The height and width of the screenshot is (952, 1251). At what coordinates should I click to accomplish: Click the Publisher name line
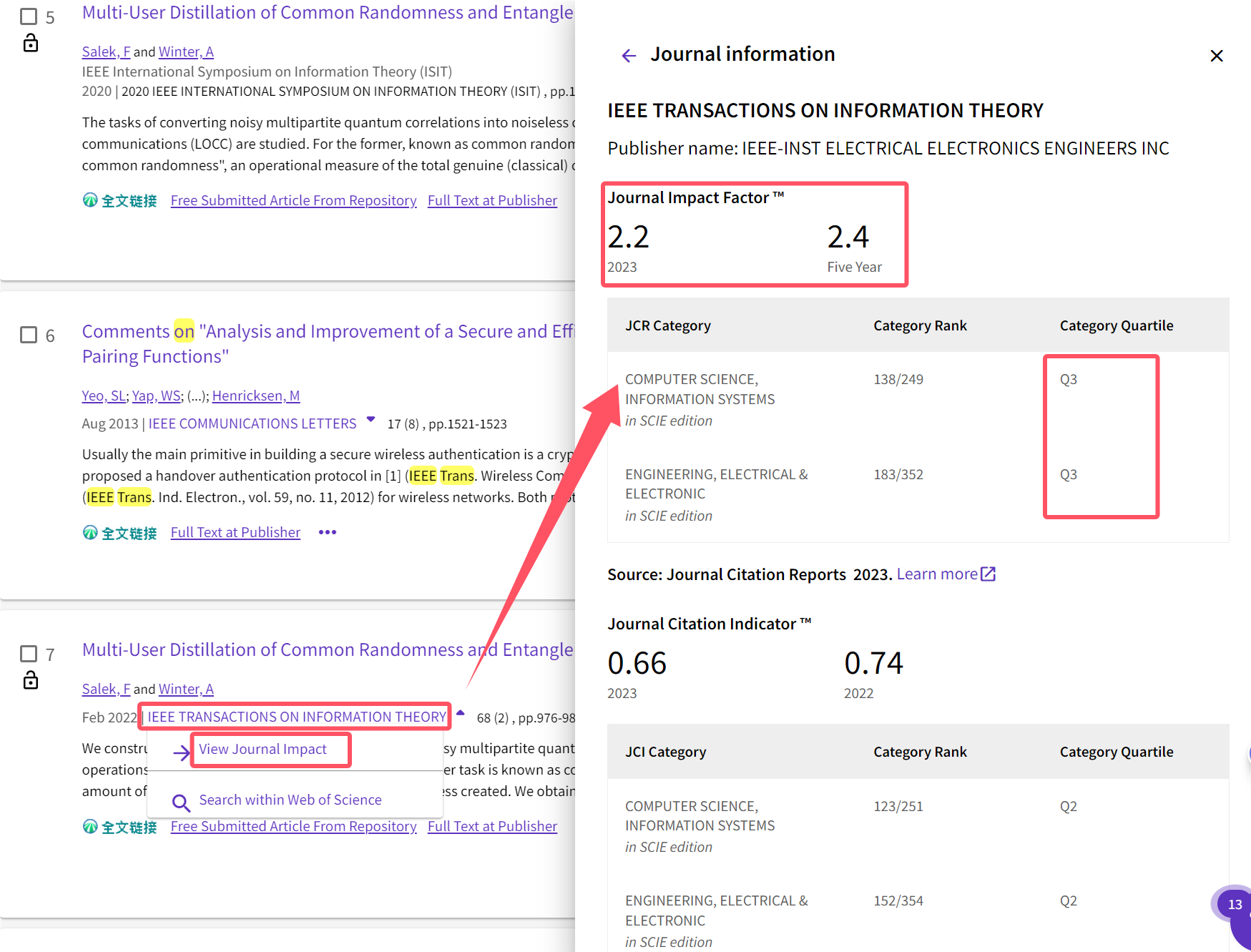pos(888,148)
